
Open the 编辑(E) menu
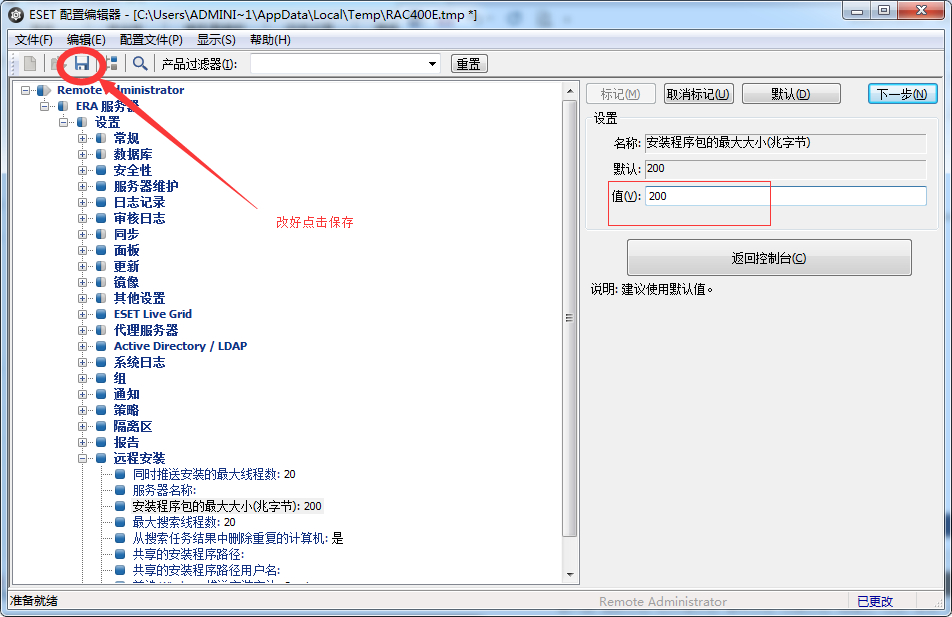(x=86, y=40)
